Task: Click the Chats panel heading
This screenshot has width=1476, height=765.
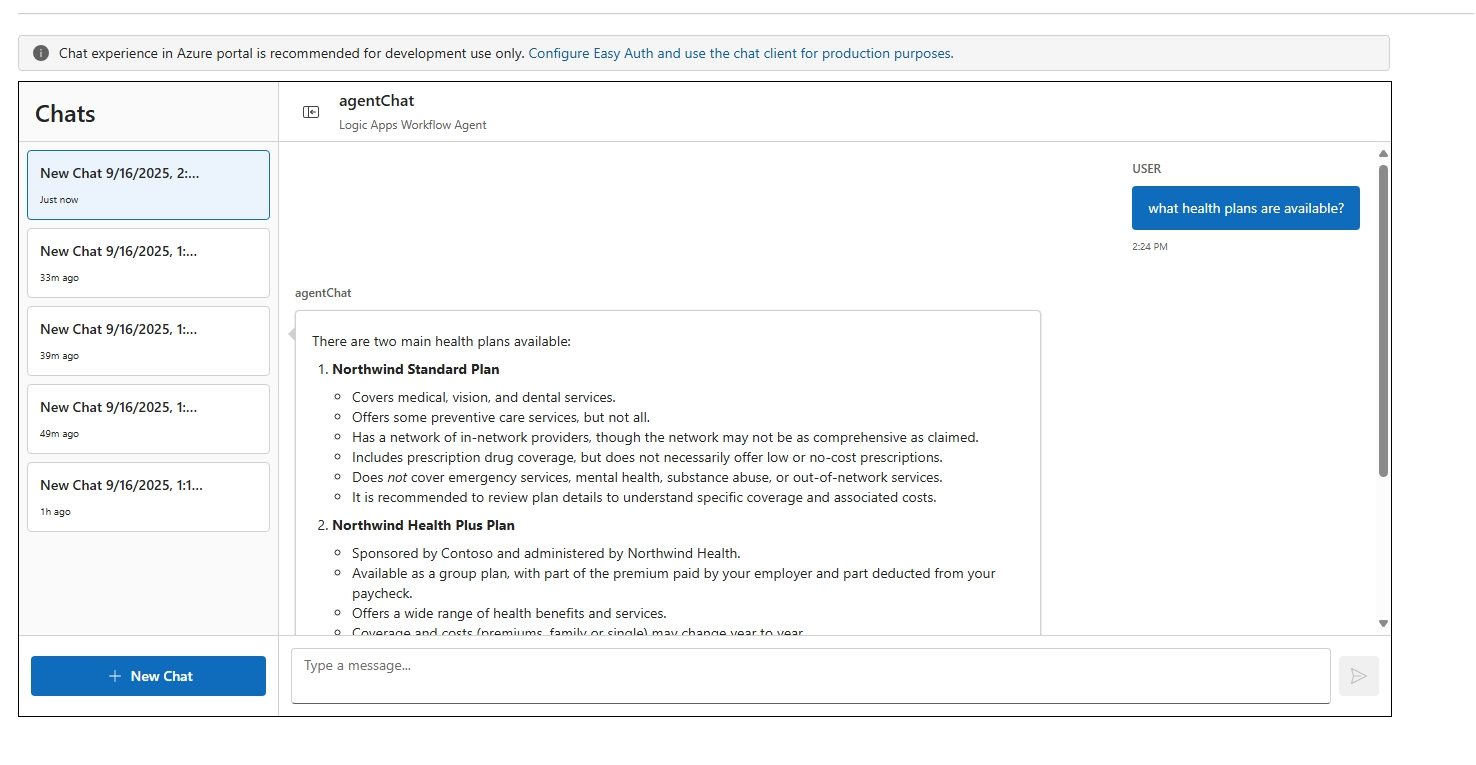Action: click(64, 113)
